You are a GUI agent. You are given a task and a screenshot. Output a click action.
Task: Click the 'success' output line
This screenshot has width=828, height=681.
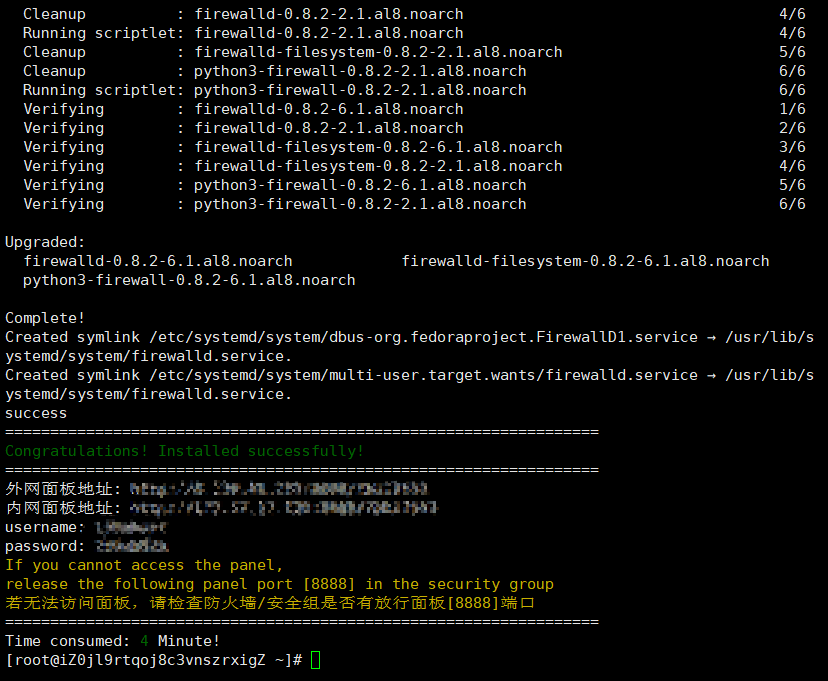36,413
